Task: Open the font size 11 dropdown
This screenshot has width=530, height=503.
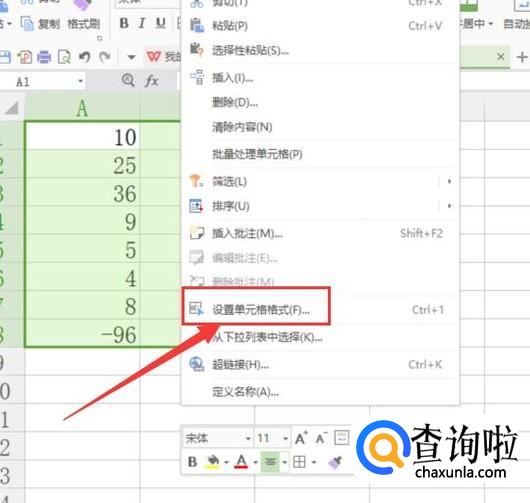Action: pos(286,438)
